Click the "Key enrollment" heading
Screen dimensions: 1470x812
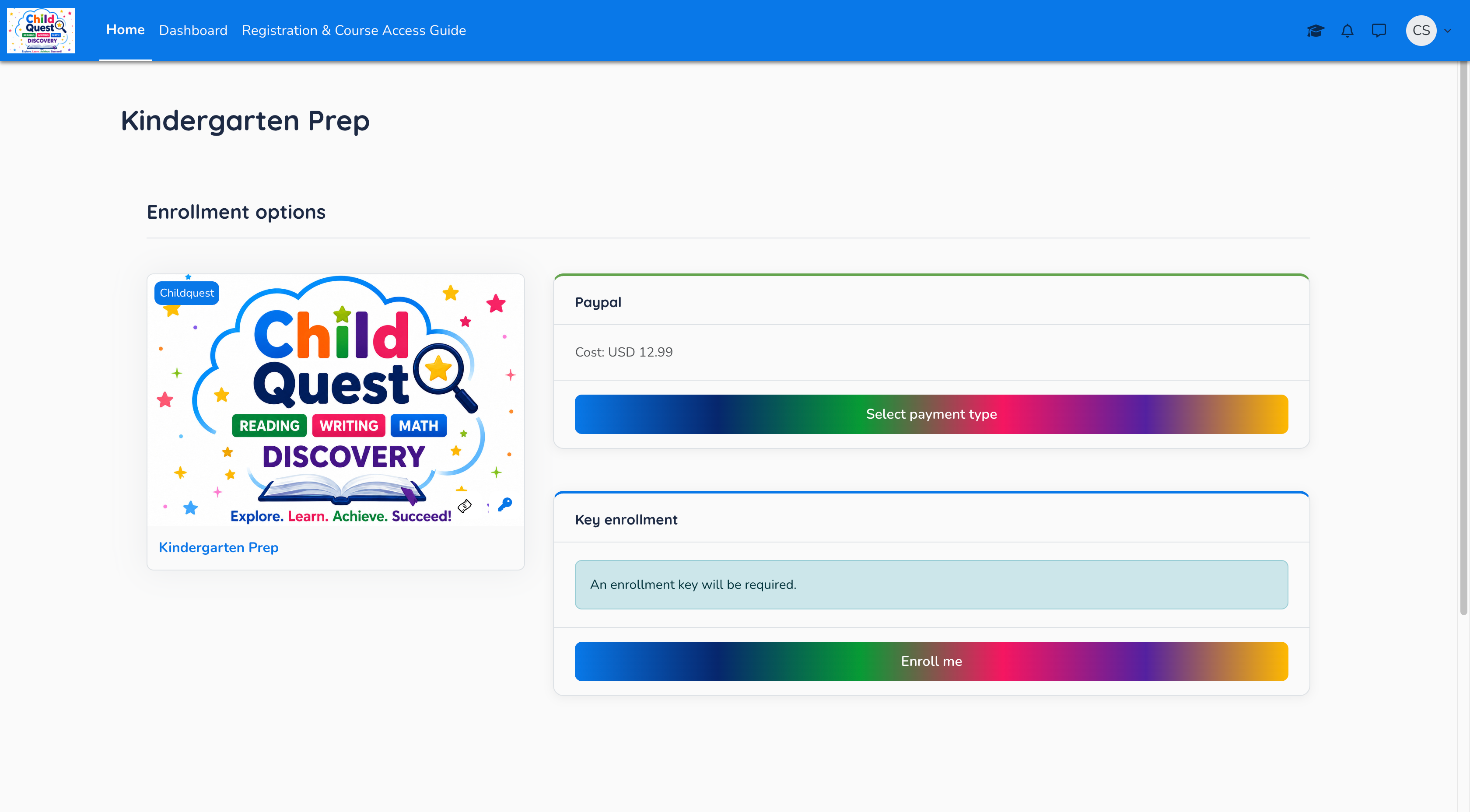click(626, 520)
